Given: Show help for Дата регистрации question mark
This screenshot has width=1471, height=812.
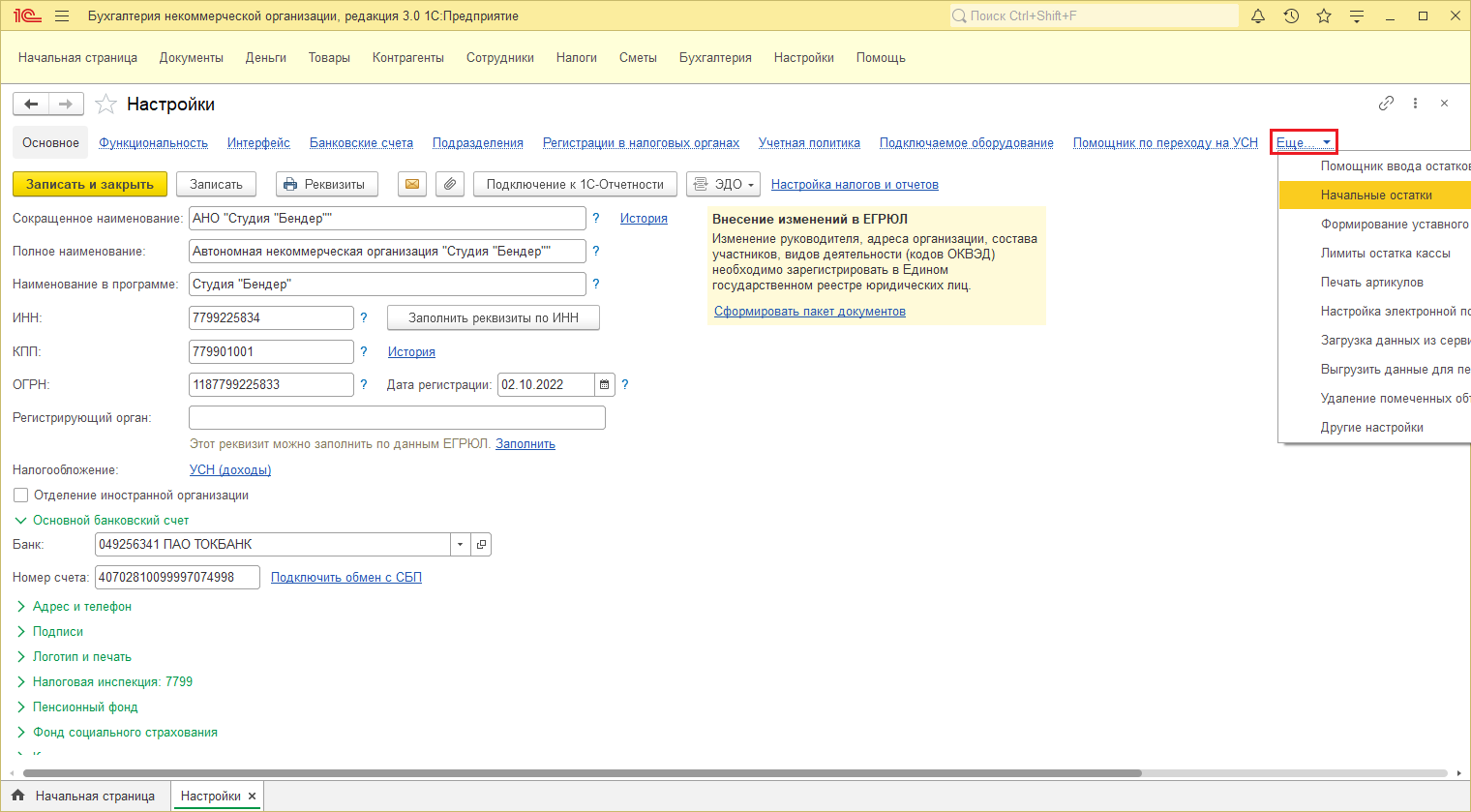Looking at the screenshot, I should tap(625, 384).
